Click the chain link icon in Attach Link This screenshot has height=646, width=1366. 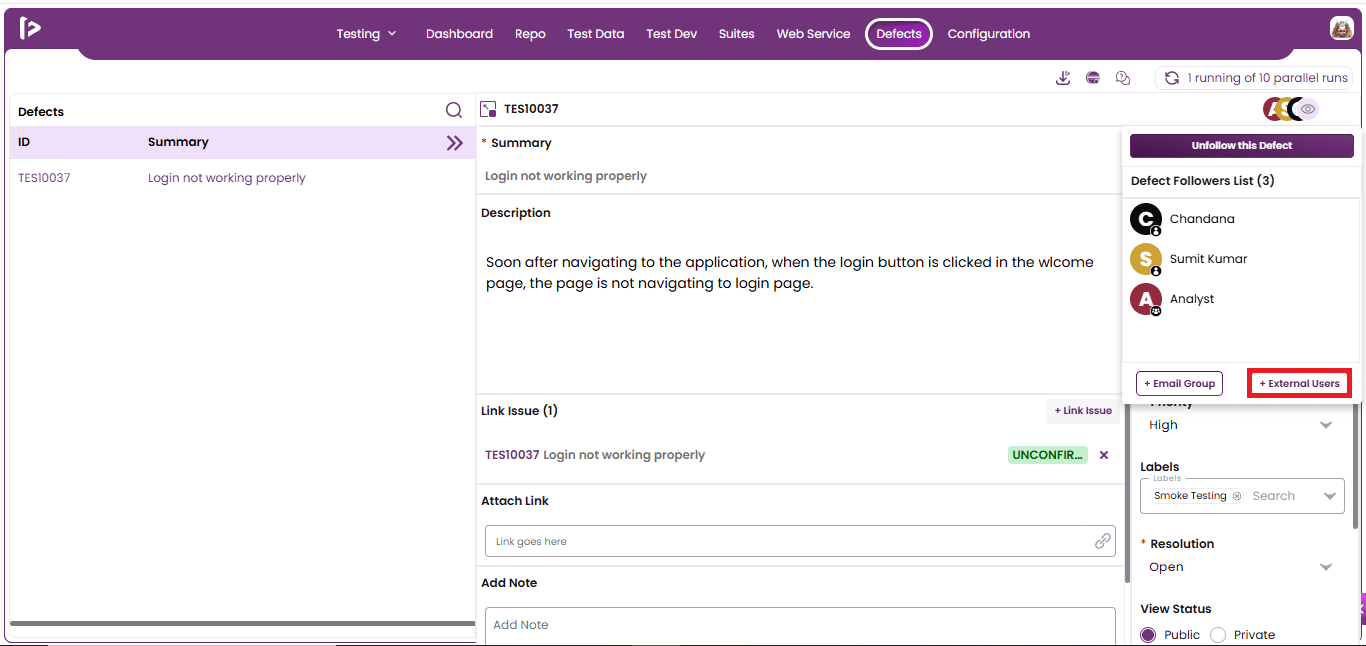click(1103, 541)
